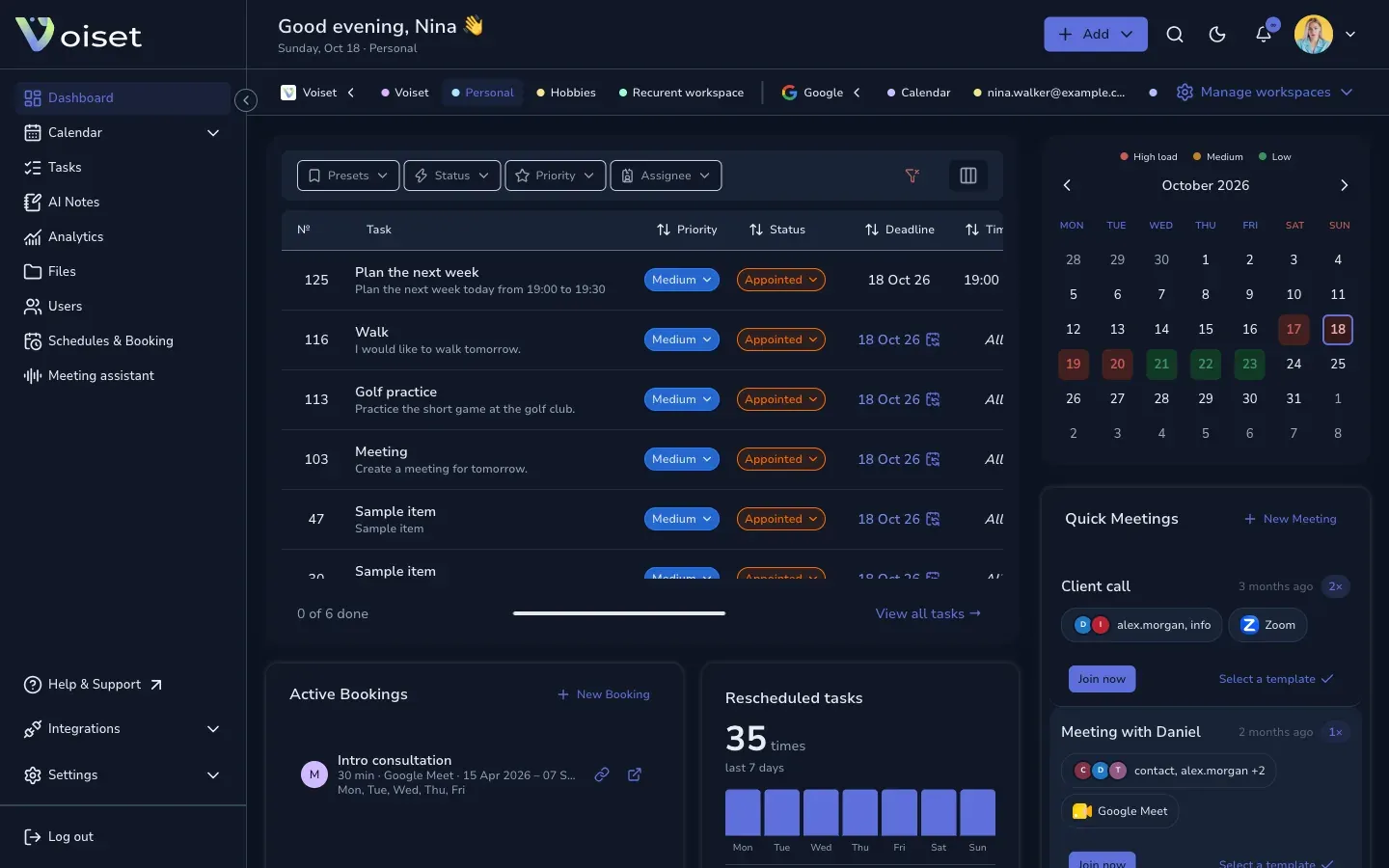Go to next month in calendar

click(x=1345, y=185)
